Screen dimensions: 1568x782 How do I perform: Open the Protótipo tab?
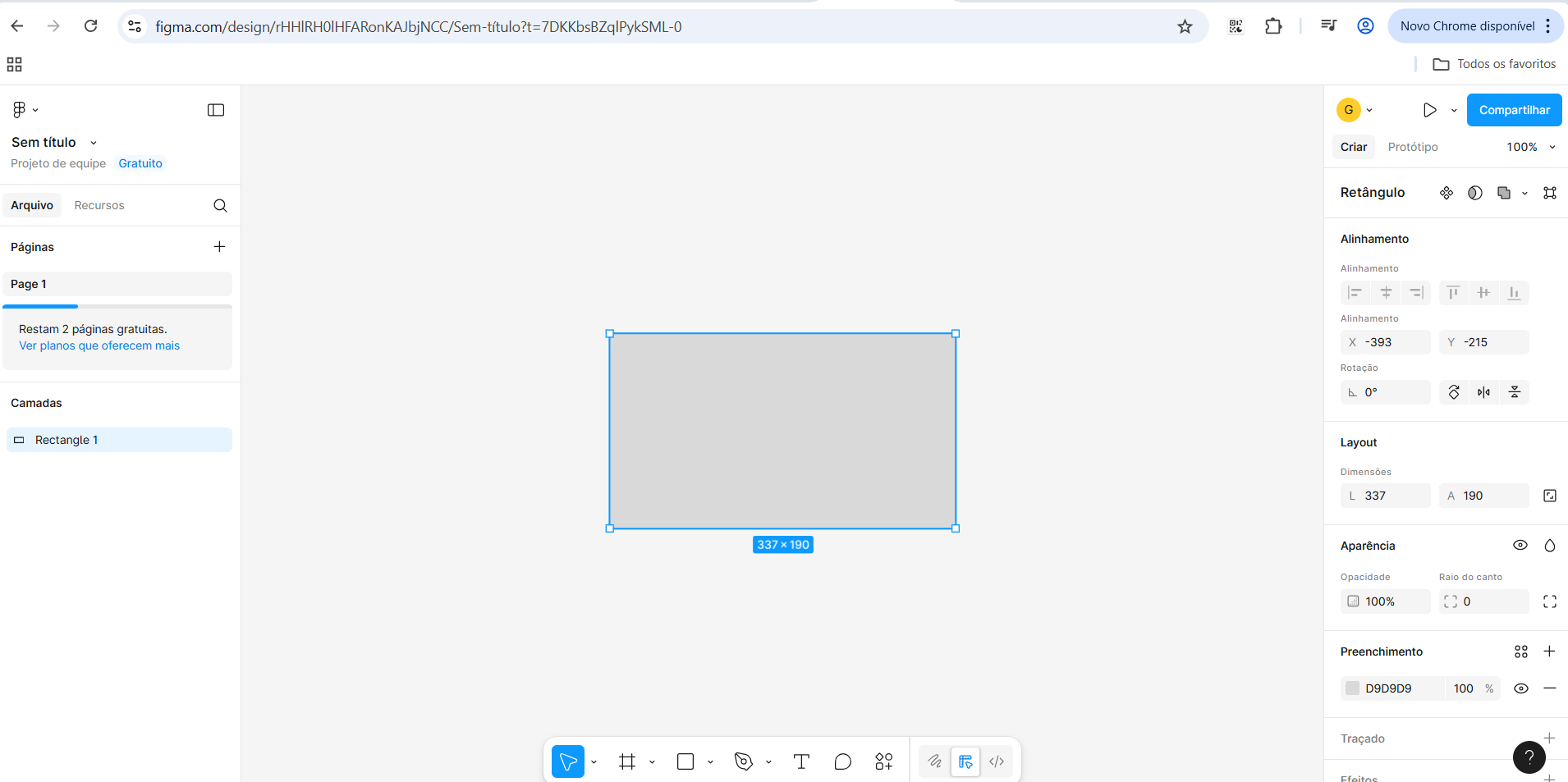coord(1413,147)
